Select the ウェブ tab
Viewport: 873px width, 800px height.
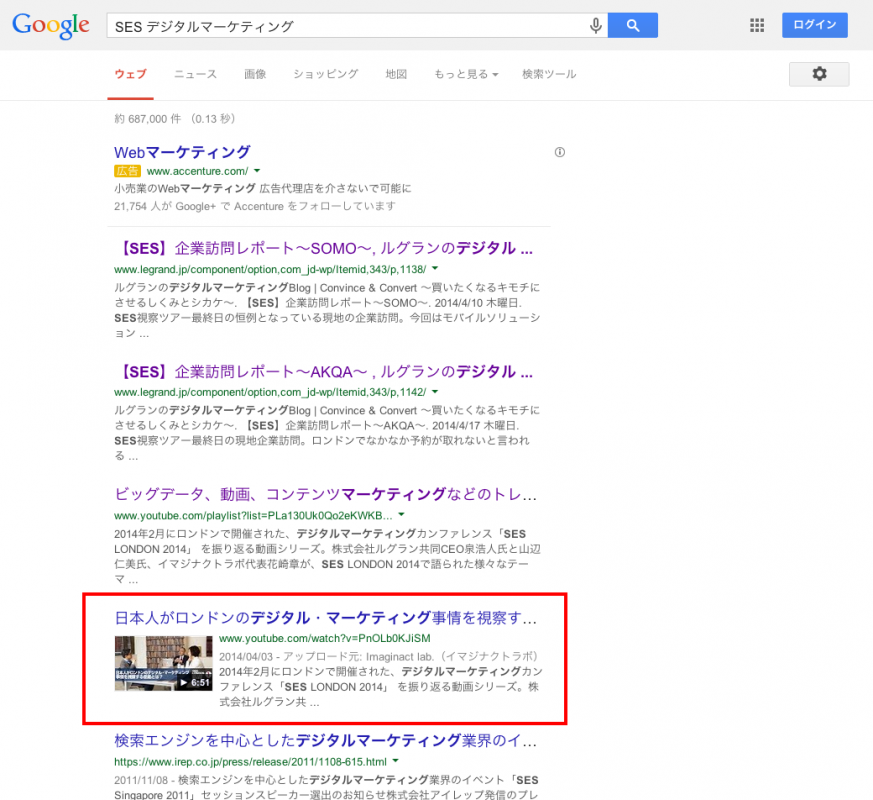130,74
